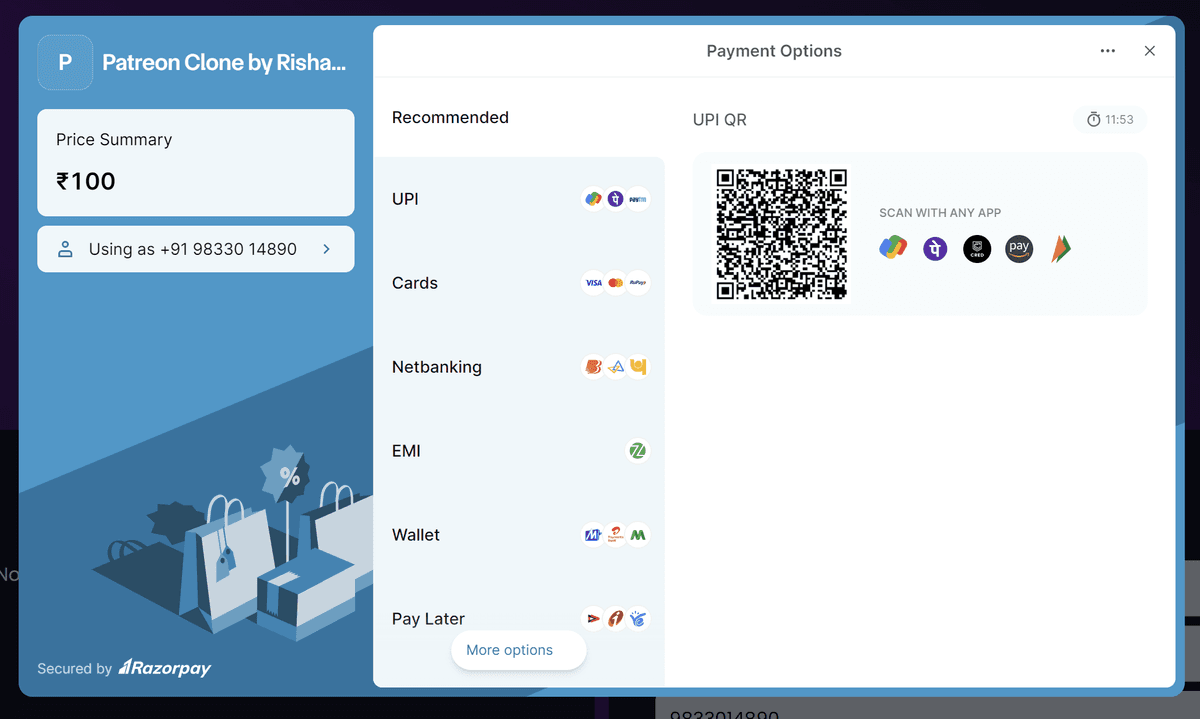1200x719 pixels.
Task: Click the Mastercard logo in the Cards row
Action: [616, 283]
